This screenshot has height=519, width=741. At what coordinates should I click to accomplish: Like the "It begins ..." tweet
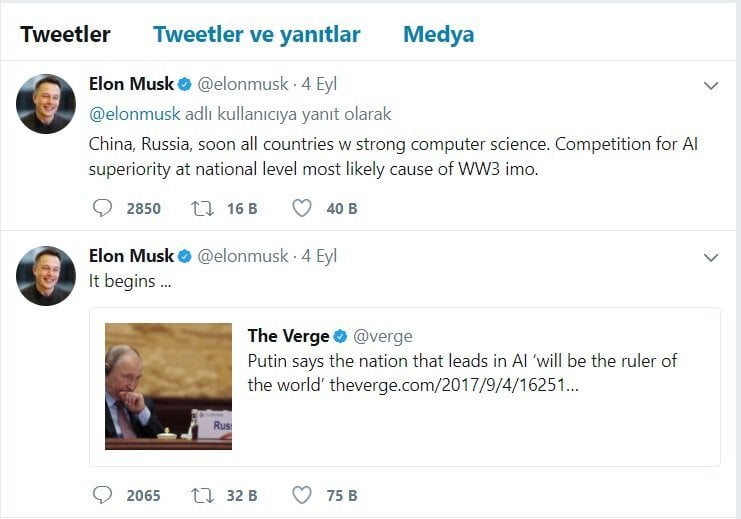tap(302, 495)
